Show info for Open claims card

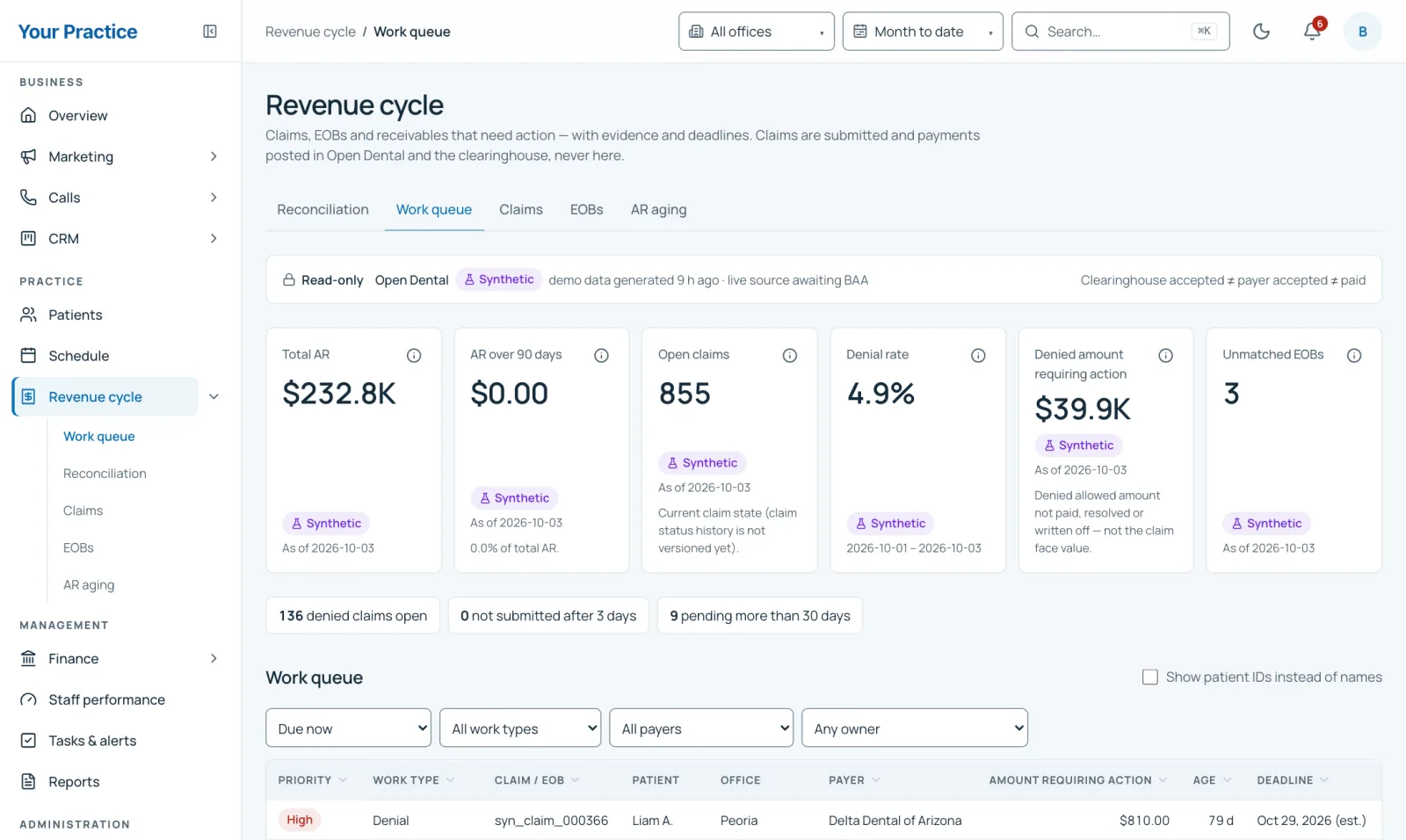pyautogui.click(x=790, y=356)
